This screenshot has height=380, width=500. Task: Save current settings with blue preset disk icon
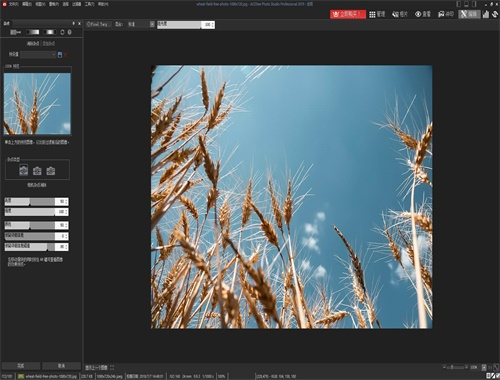tap(60, 55)
